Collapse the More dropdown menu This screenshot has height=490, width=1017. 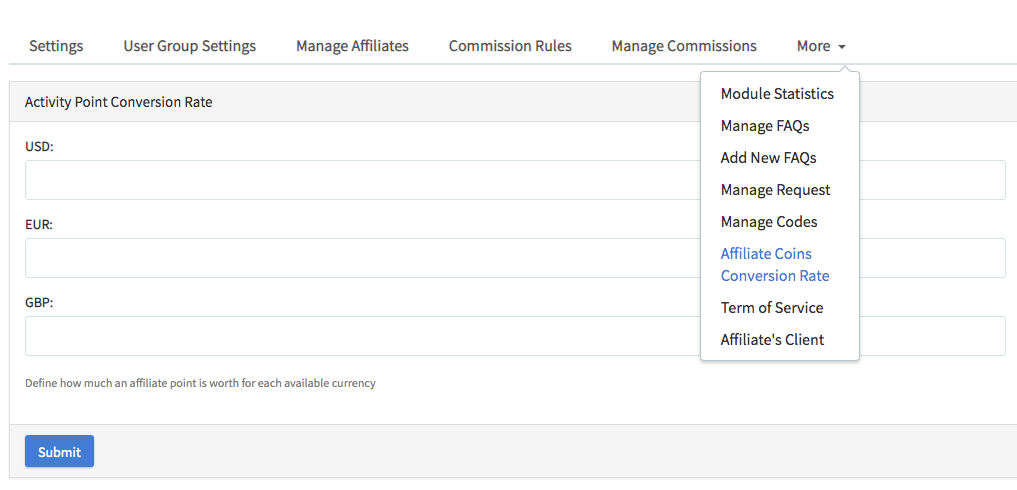[x=821, y=46]
